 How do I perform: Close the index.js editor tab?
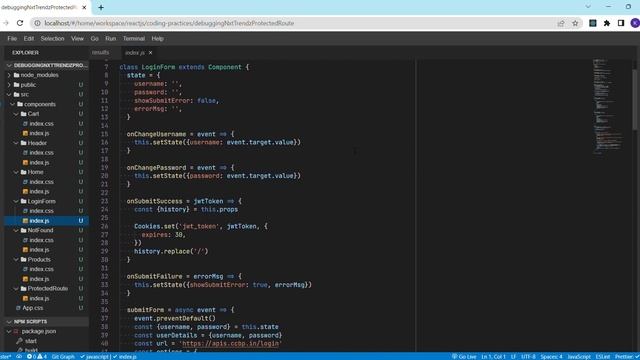150,53
